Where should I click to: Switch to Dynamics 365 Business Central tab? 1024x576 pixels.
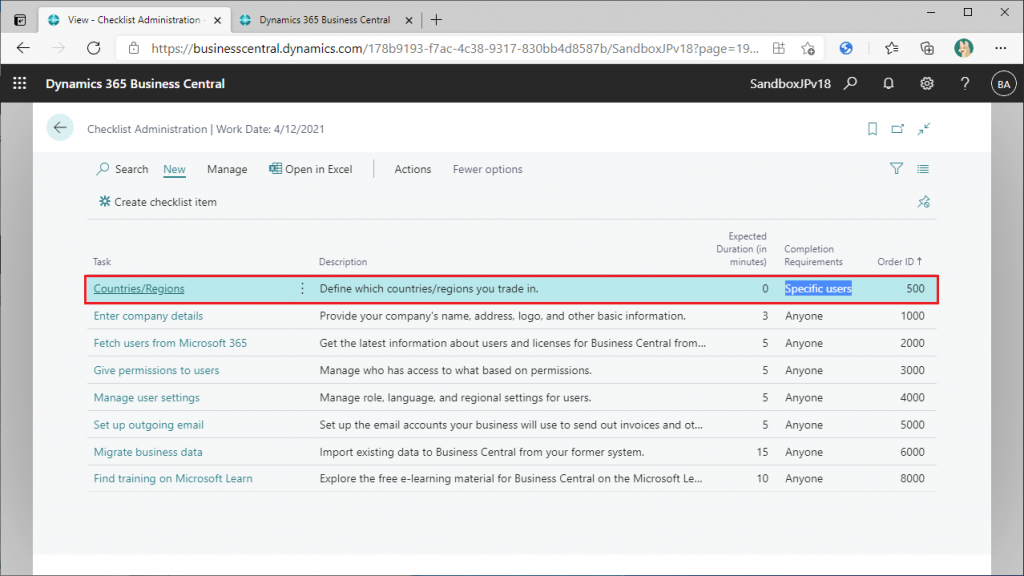click(325, 20)
